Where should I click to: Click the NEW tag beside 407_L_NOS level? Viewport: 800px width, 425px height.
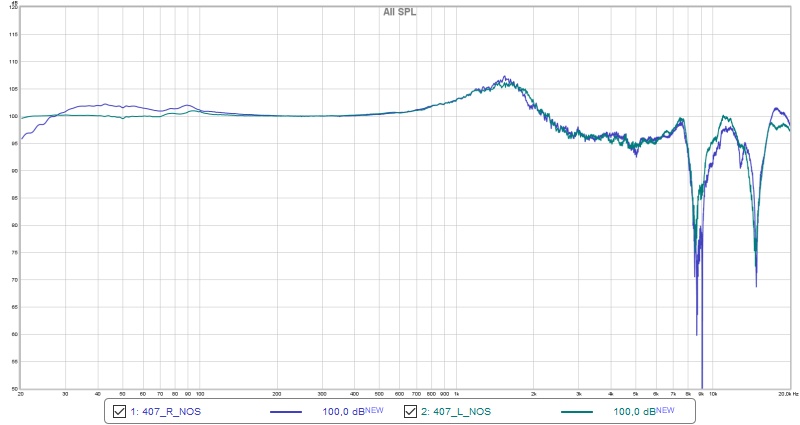pyautogui.click(x=664, y=410)
